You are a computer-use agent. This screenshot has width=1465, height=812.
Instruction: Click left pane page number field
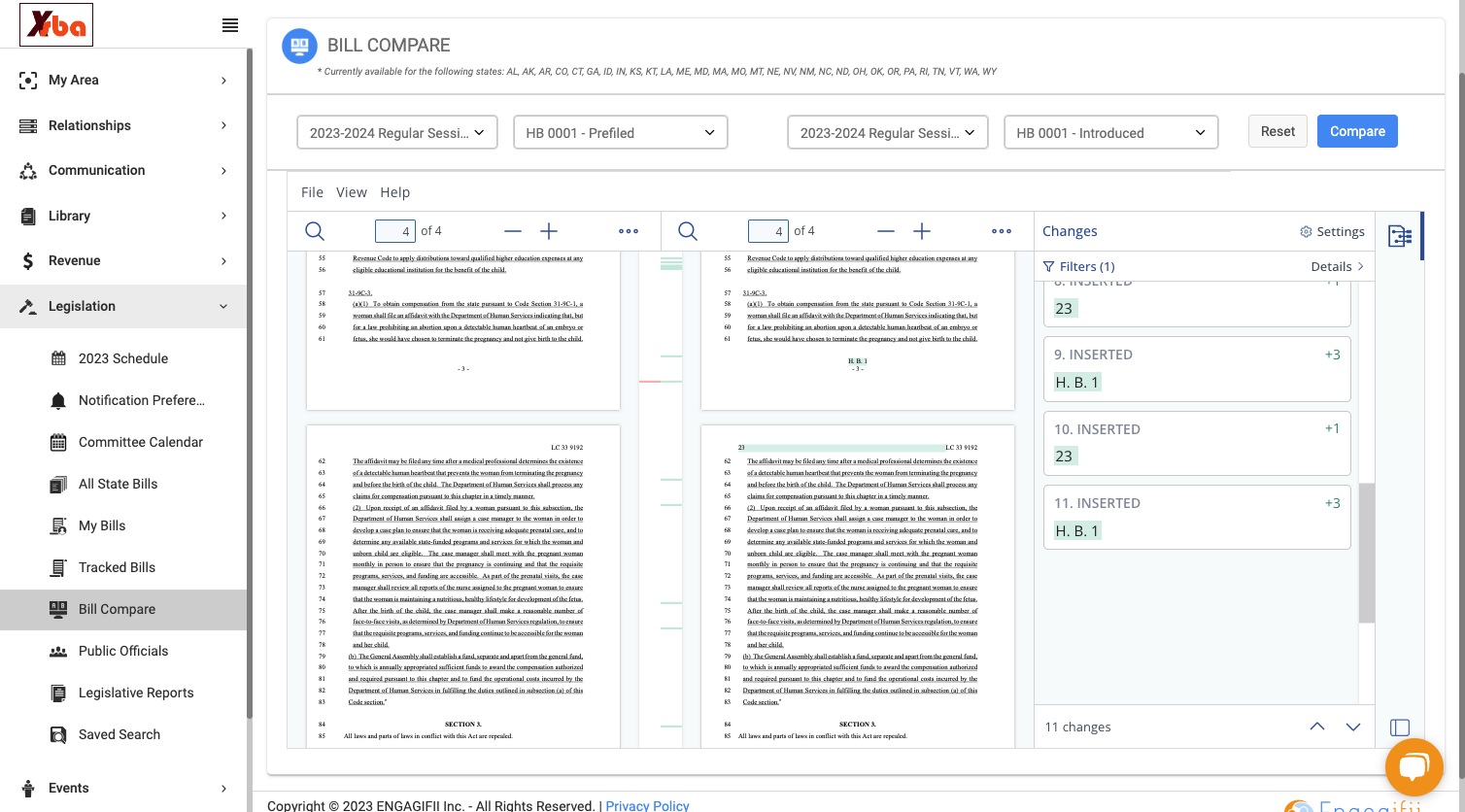coord(395,231)
